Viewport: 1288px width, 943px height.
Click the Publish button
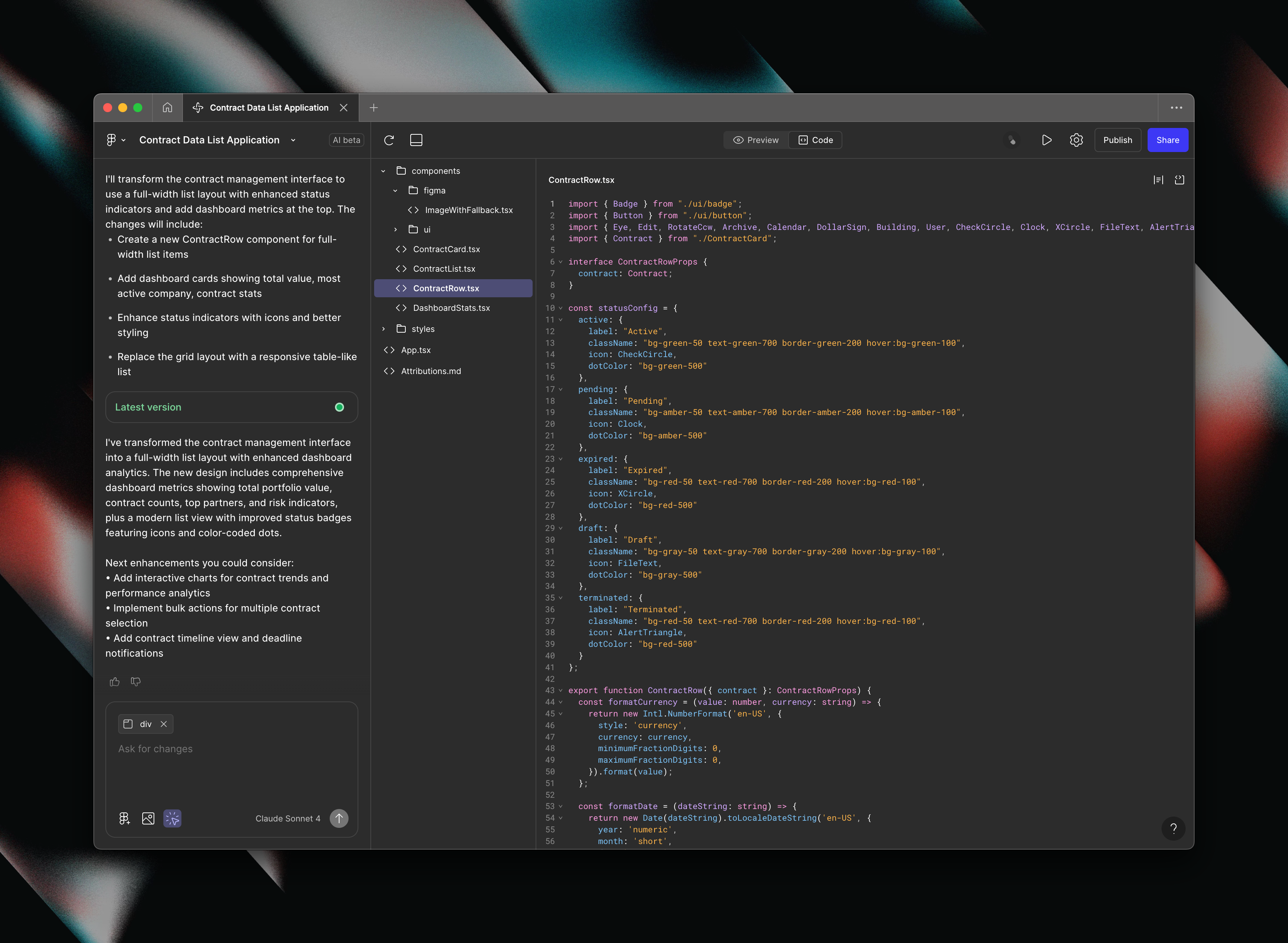point(1117,140)
